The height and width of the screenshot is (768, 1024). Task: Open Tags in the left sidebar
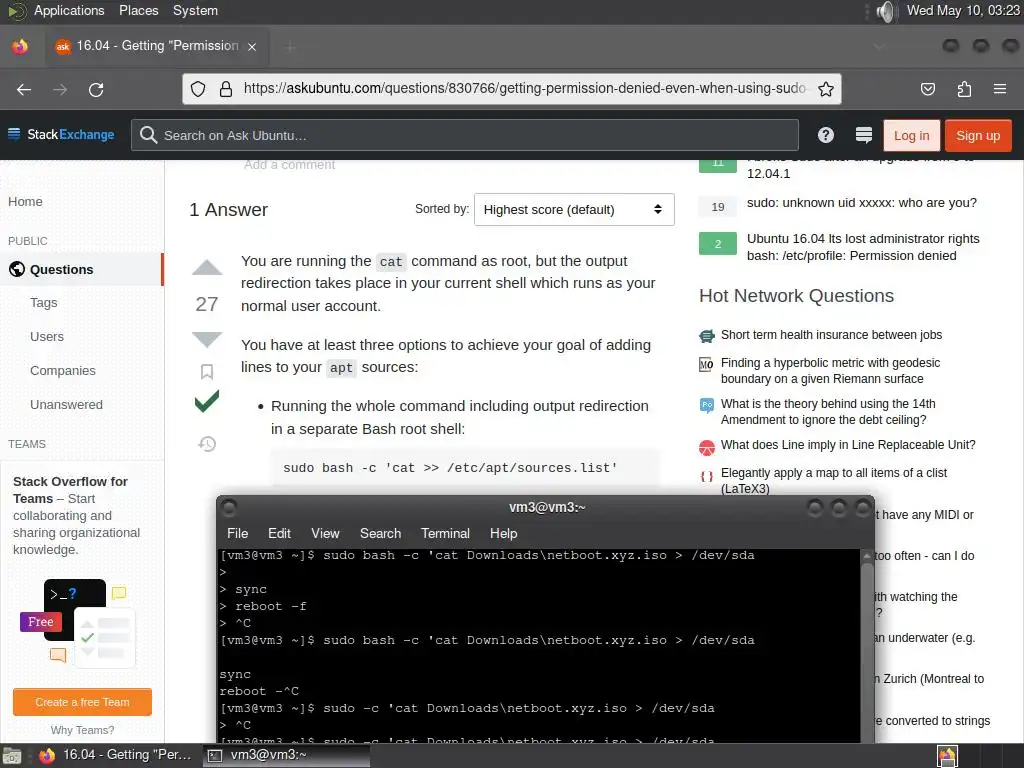click(x=44, y=302)
